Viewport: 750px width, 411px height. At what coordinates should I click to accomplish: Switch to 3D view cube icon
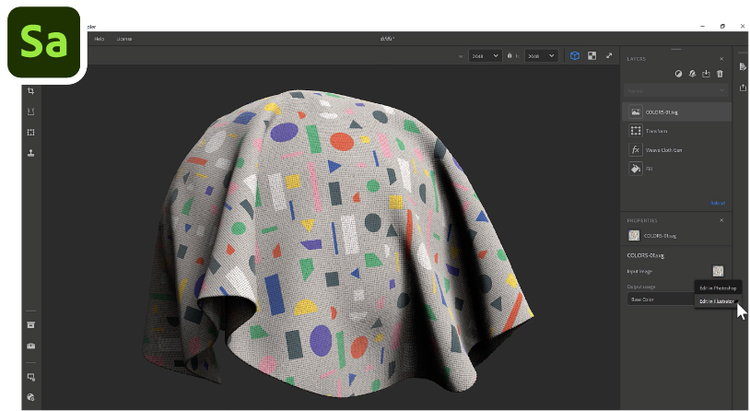click(575, 56)
